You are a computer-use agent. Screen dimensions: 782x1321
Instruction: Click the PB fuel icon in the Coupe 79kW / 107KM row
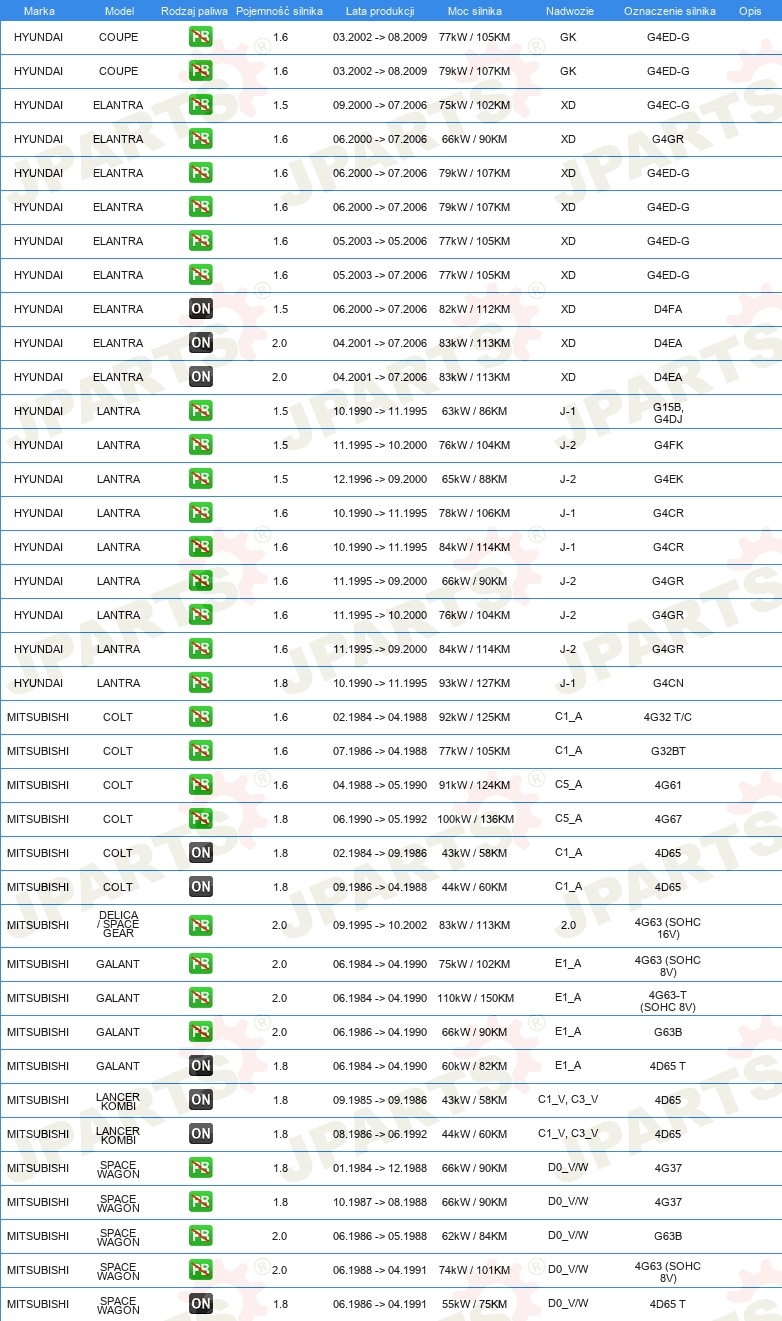201,71
